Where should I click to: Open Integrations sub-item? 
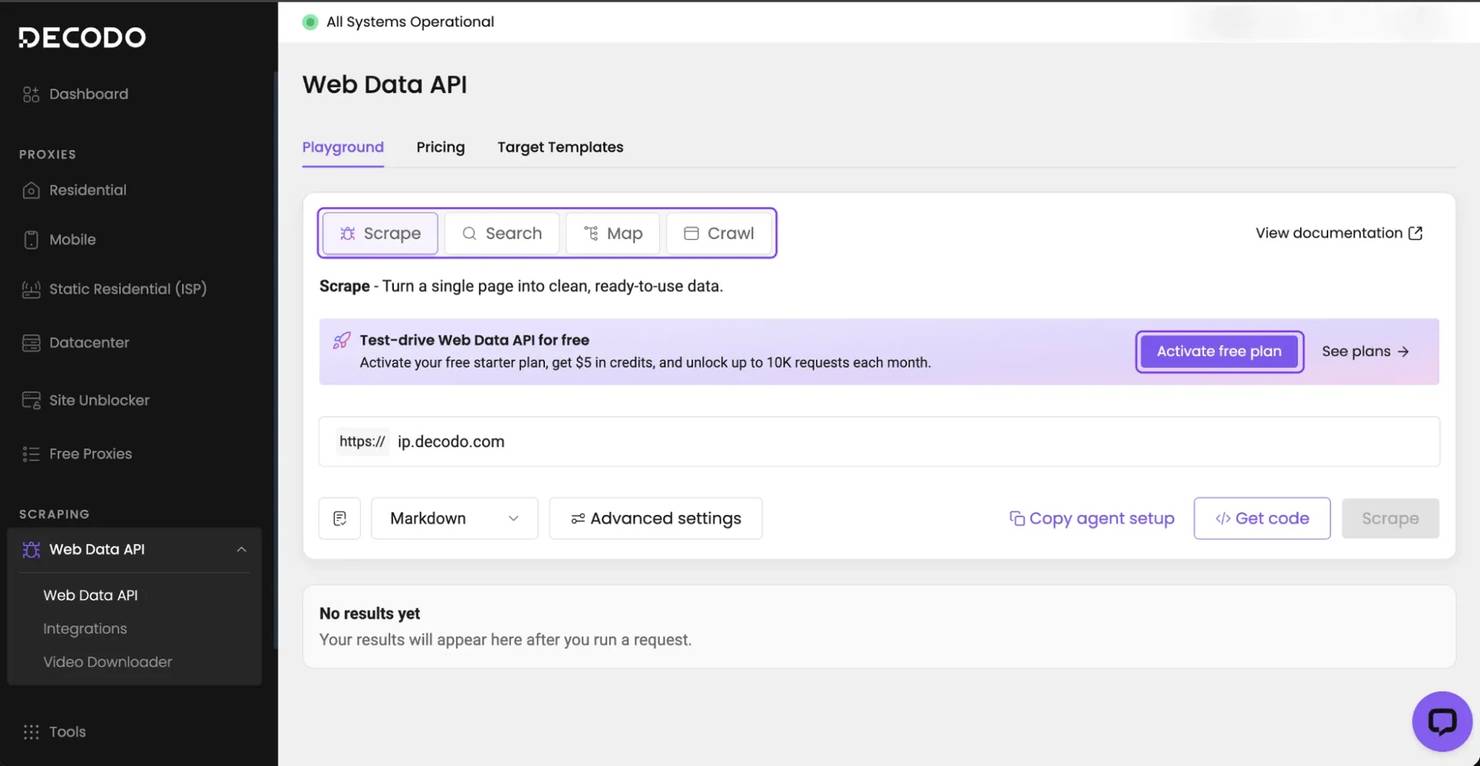click(x=85, y=629)
